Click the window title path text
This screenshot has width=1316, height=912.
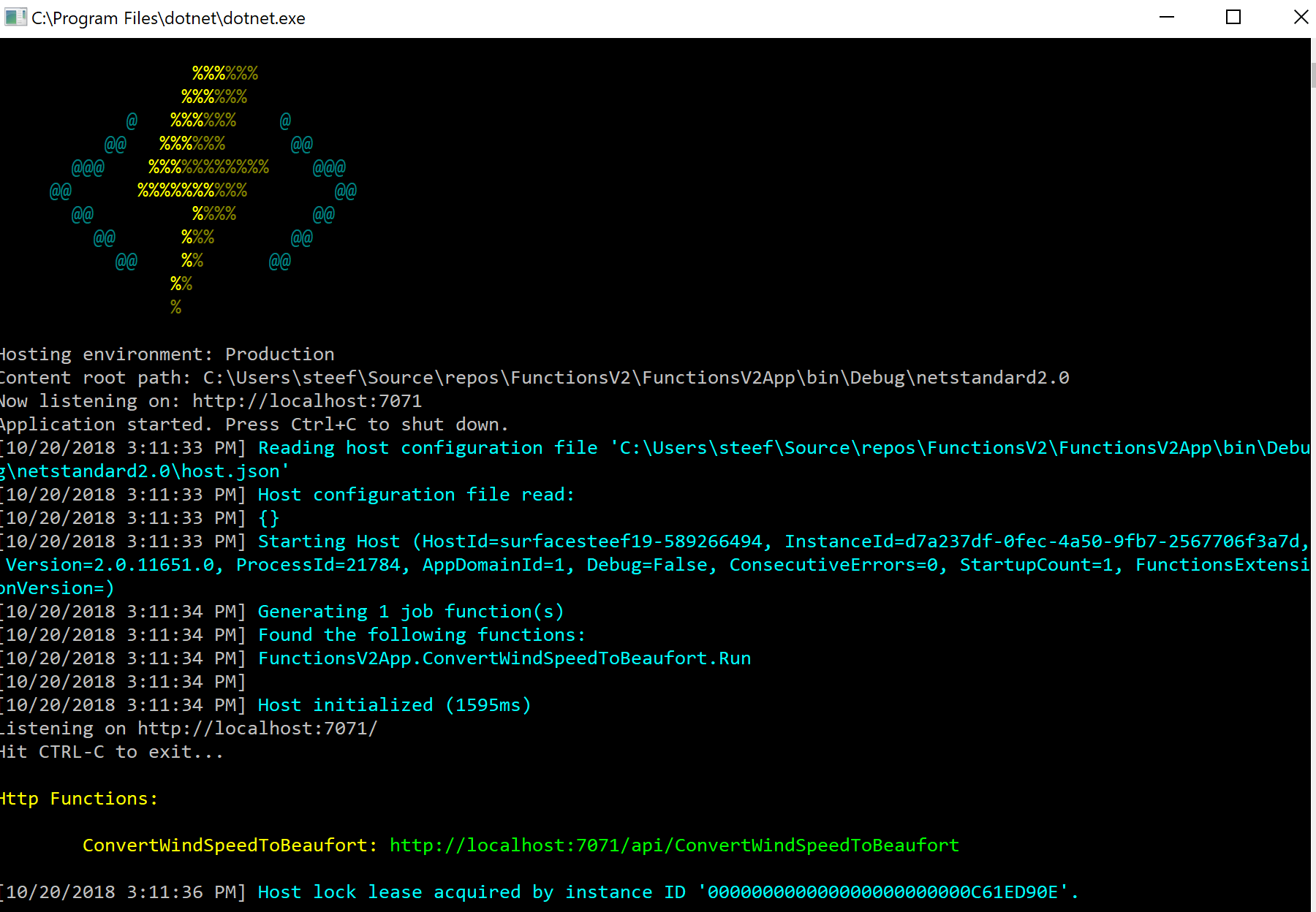pos(168,18)
